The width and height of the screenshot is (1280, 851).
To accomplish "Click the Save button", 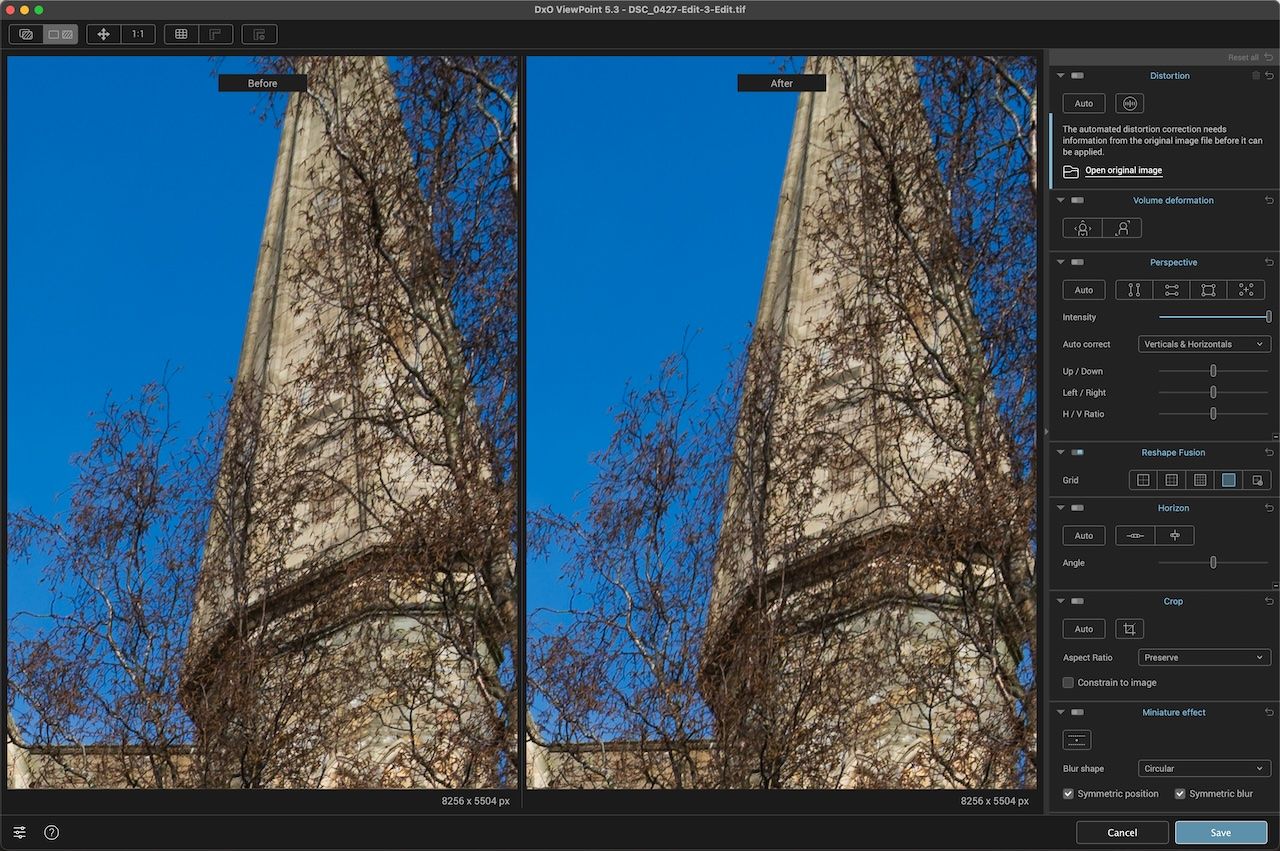I will pyautogui.click(x=1220, y=832).
